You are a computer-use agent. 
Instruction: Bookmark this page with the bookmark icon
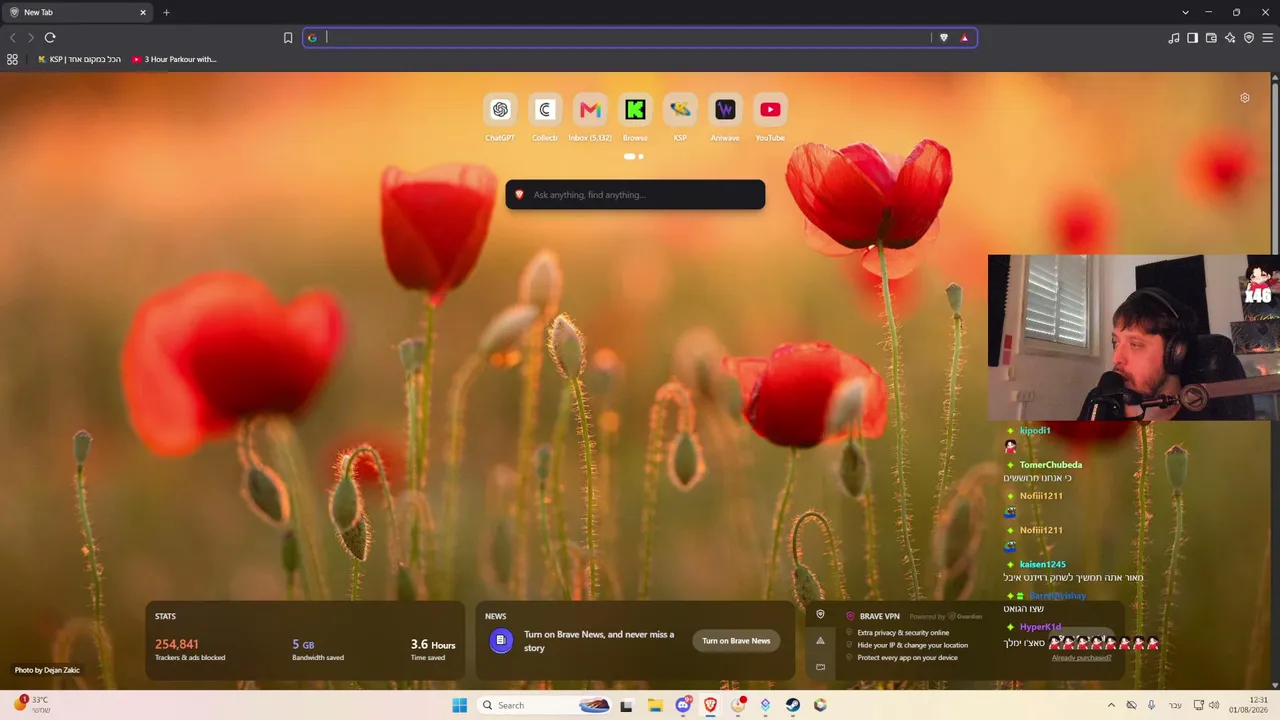pyautogui.click(x=288, y=38)
